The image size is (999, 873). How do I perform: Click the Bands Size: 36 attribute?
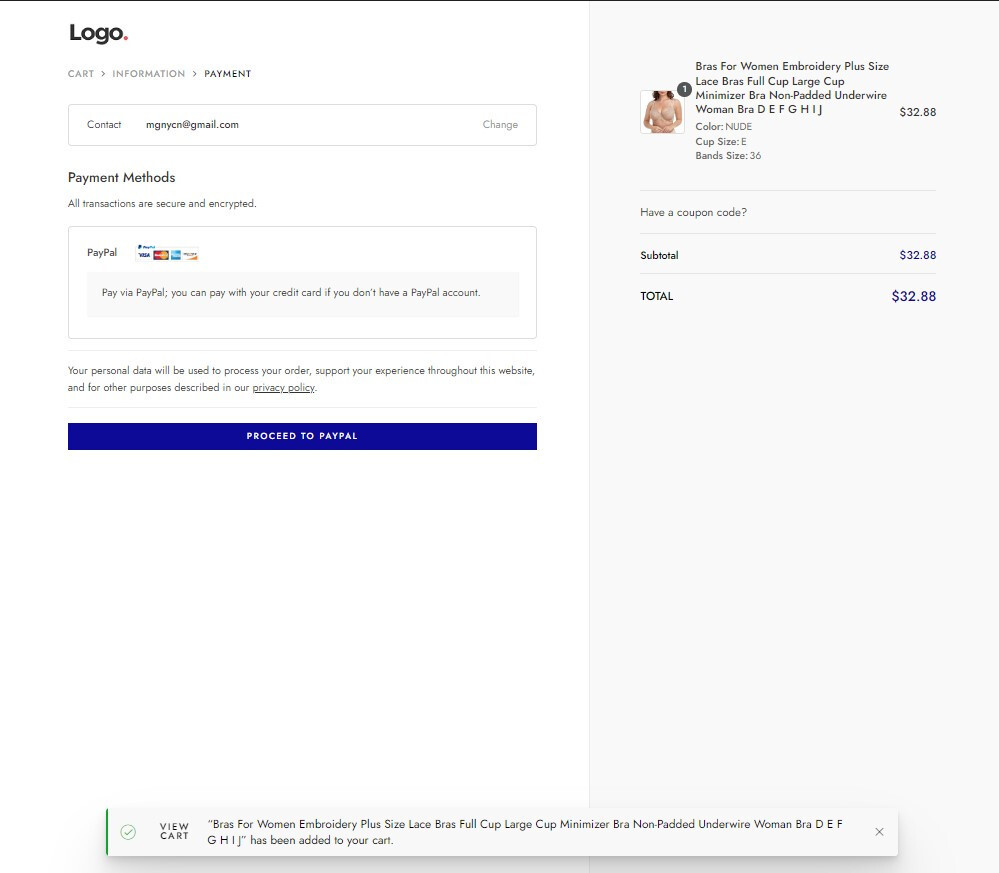pyautogui.click(x=728, y=155)
